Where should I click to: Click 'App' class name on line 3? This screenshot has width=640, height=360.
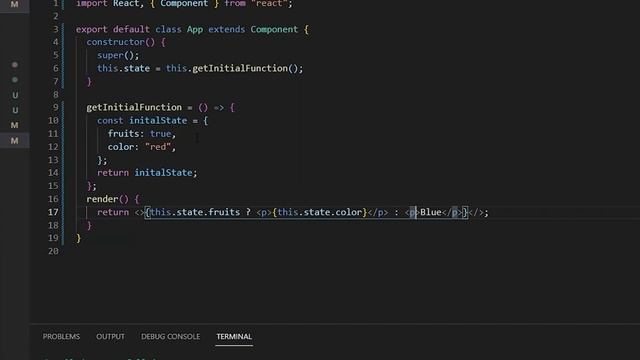pyautogui.click(x=195, y=29)
